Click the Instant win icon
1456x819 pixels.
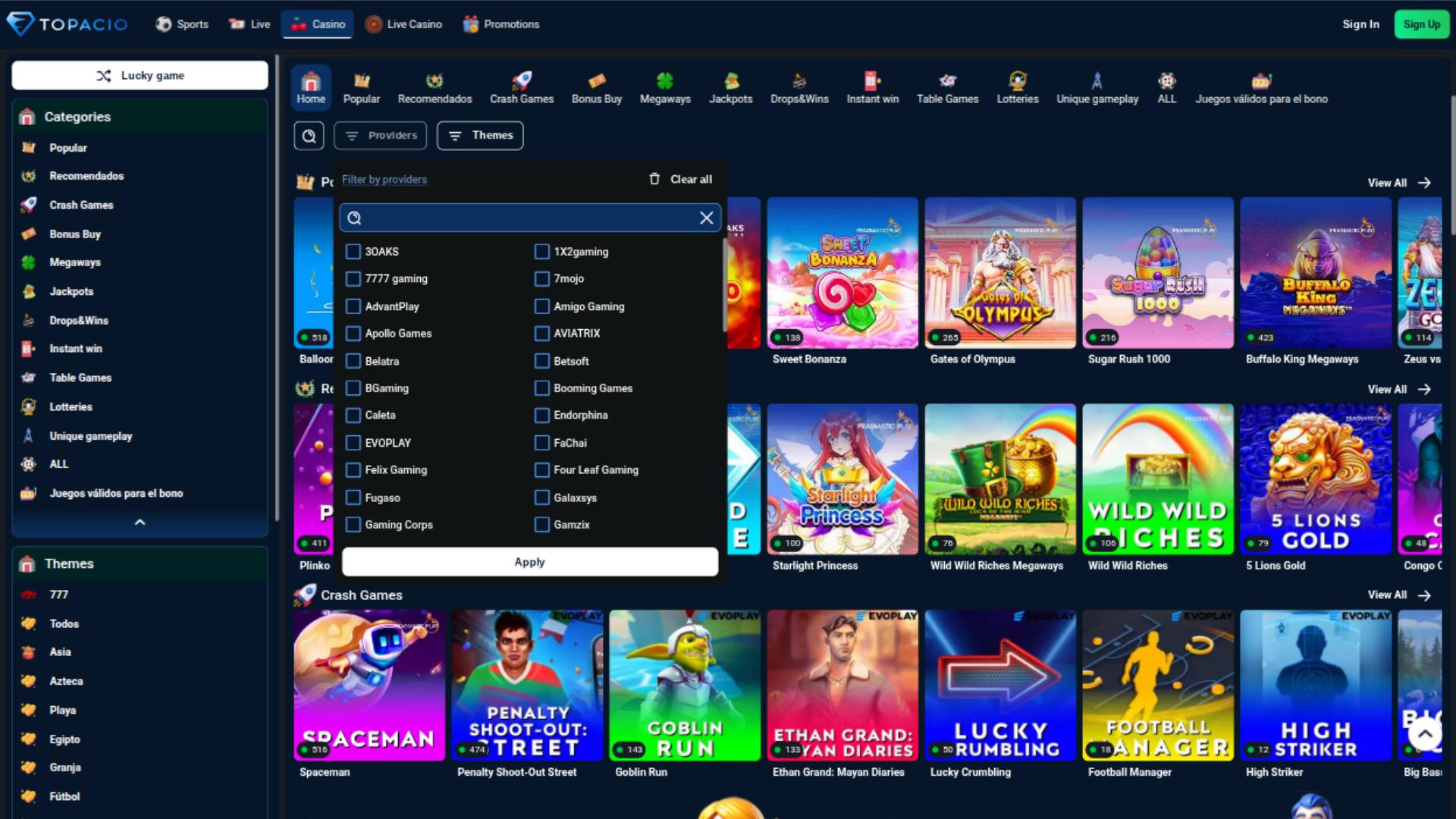871,80
